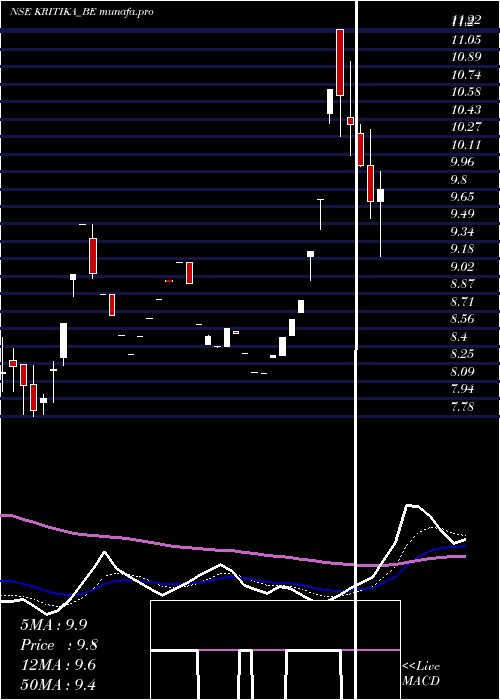Select the 8.56 axis label
500x700 pixels.
point(463,319)
